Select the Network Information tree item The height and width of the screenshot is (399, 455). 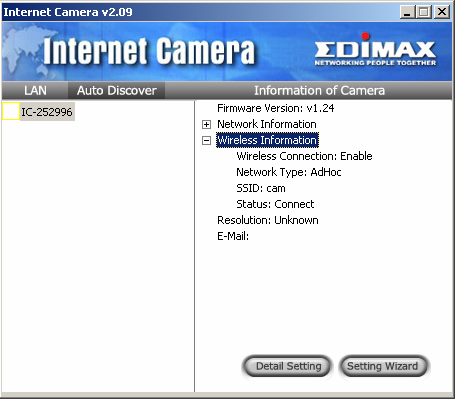coord(267,124)
